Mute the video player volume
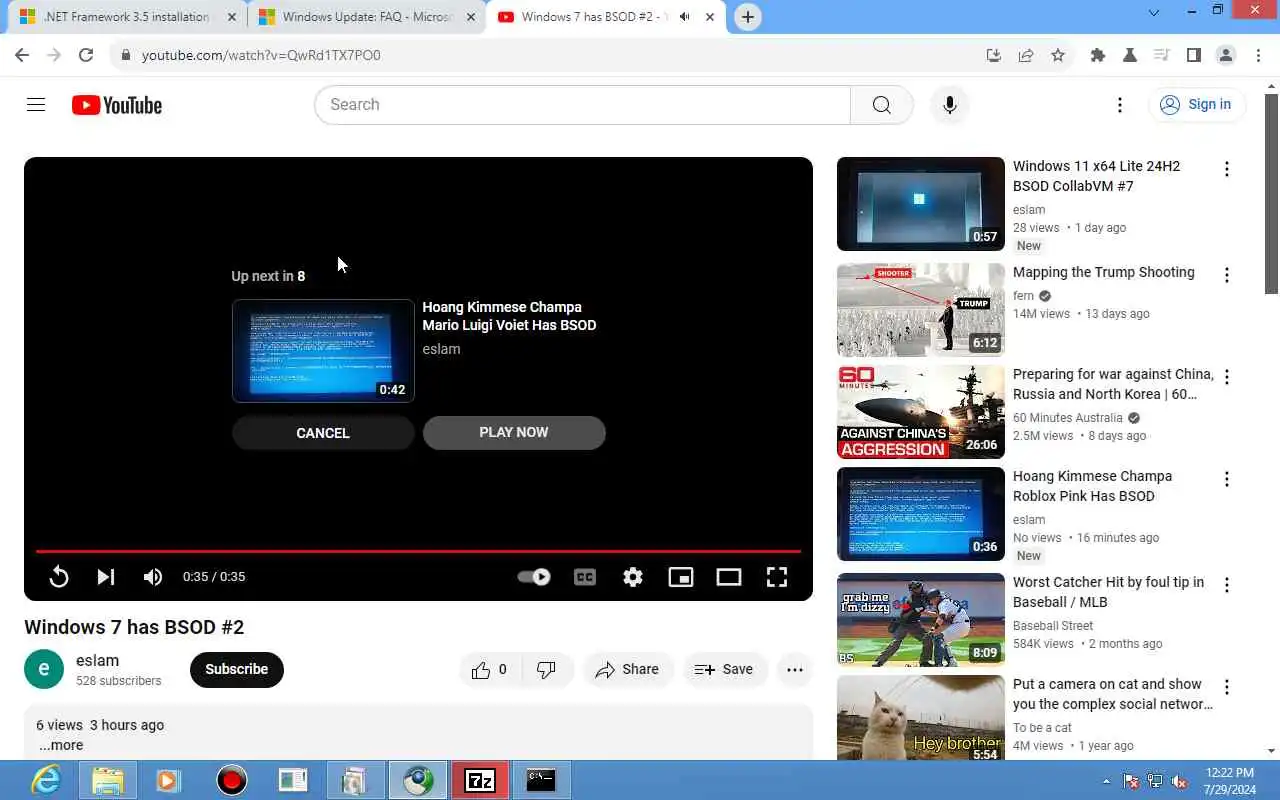 tap(153, 577)
